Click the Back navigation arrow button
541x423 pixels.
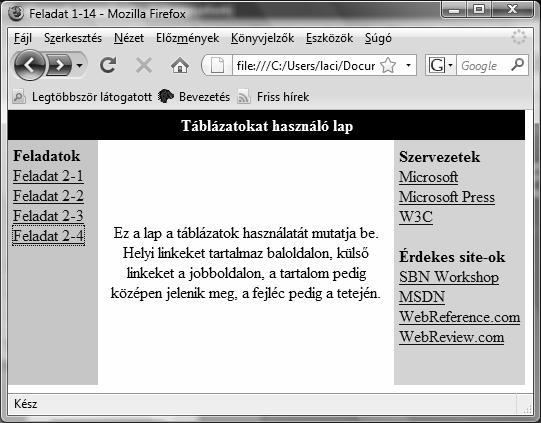click(x=29, y=65)
